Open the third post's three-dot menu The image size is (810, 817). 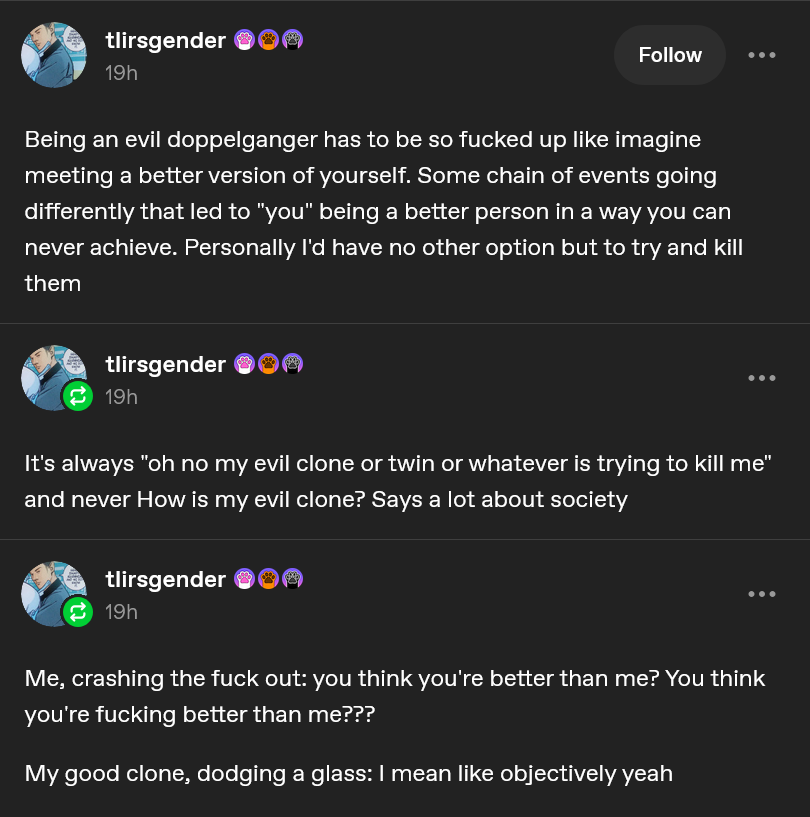pyautogui.click(x=761, y=594)
